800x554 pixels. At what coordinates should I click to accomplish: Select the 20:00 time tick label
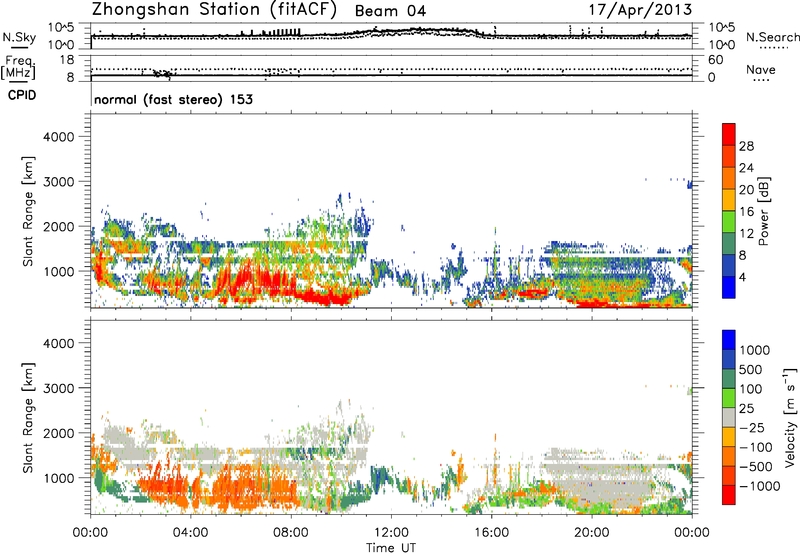(592, 533)
